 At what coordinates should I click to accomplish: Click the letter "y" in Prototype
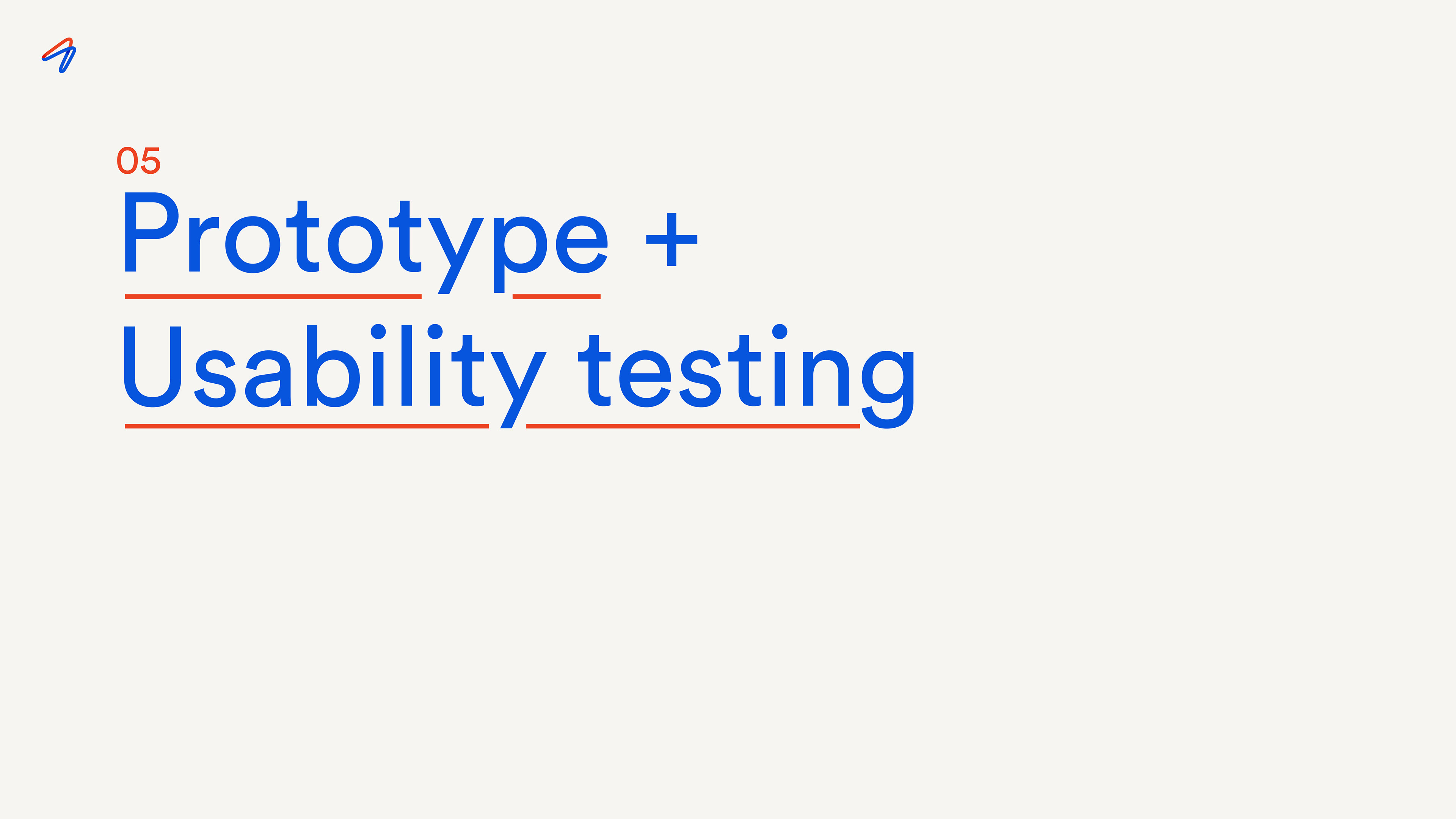455,256
